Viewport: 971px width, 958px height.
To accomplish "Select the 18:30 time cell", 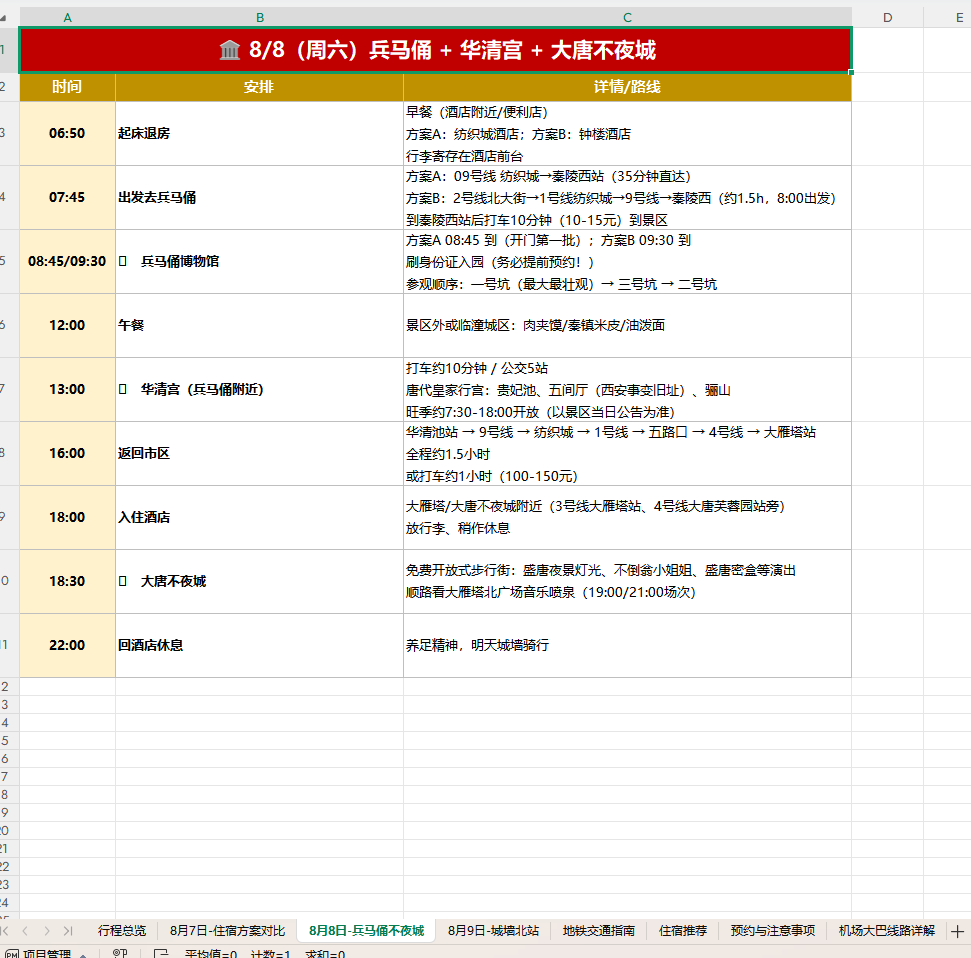I will 67,581.
